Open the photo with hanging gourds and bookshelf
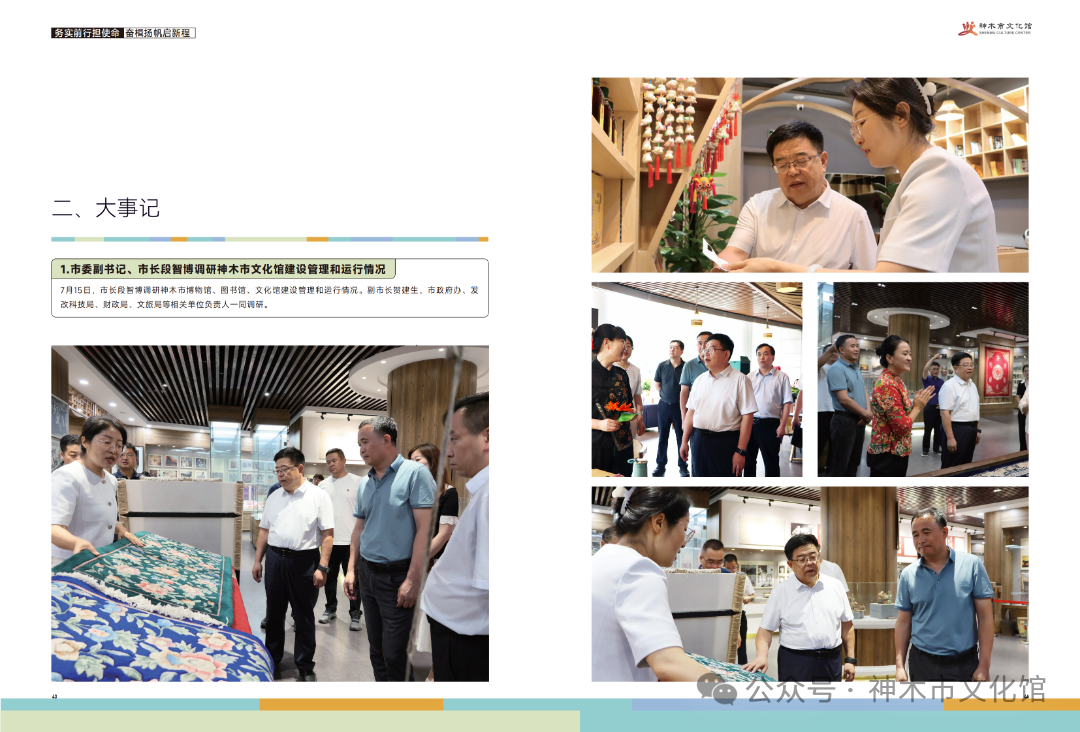Image resolution: width=1080 pixels, height=732 pixels. coord(810,175)
